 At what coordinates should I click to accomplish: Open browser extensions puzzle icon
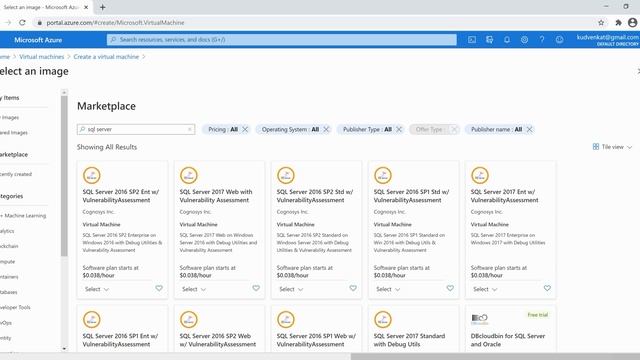618,22
